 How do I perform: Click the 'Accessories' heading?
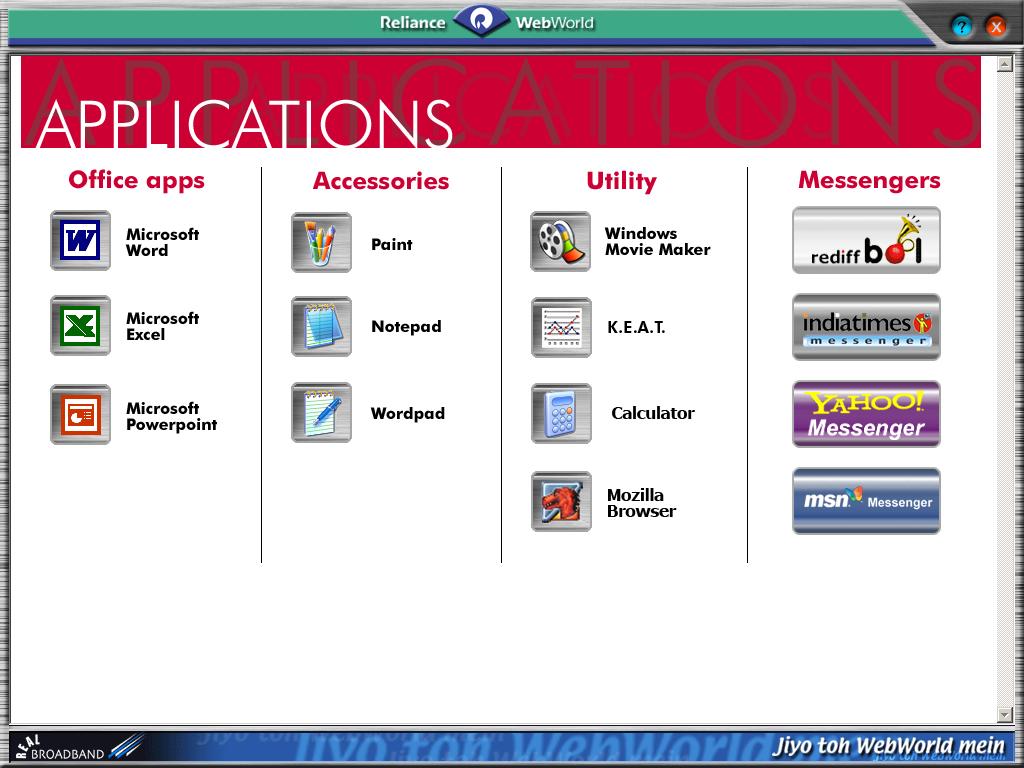(x=381, y=181)
